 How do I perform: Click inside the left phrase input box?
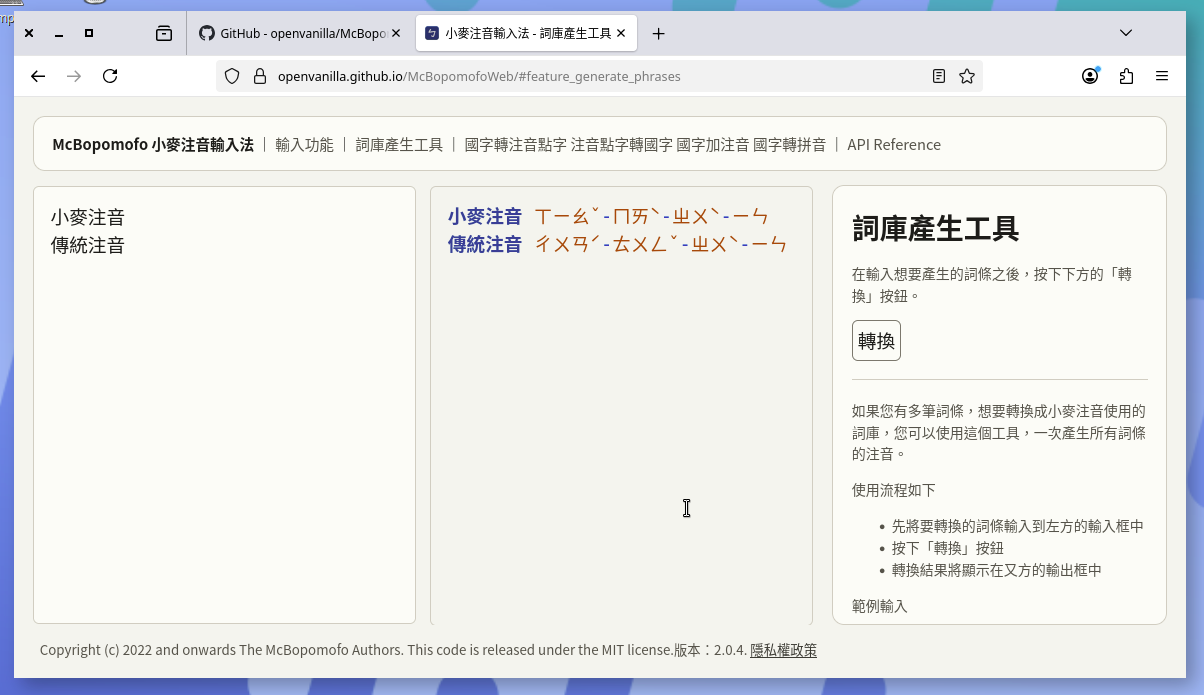(224, 405)
